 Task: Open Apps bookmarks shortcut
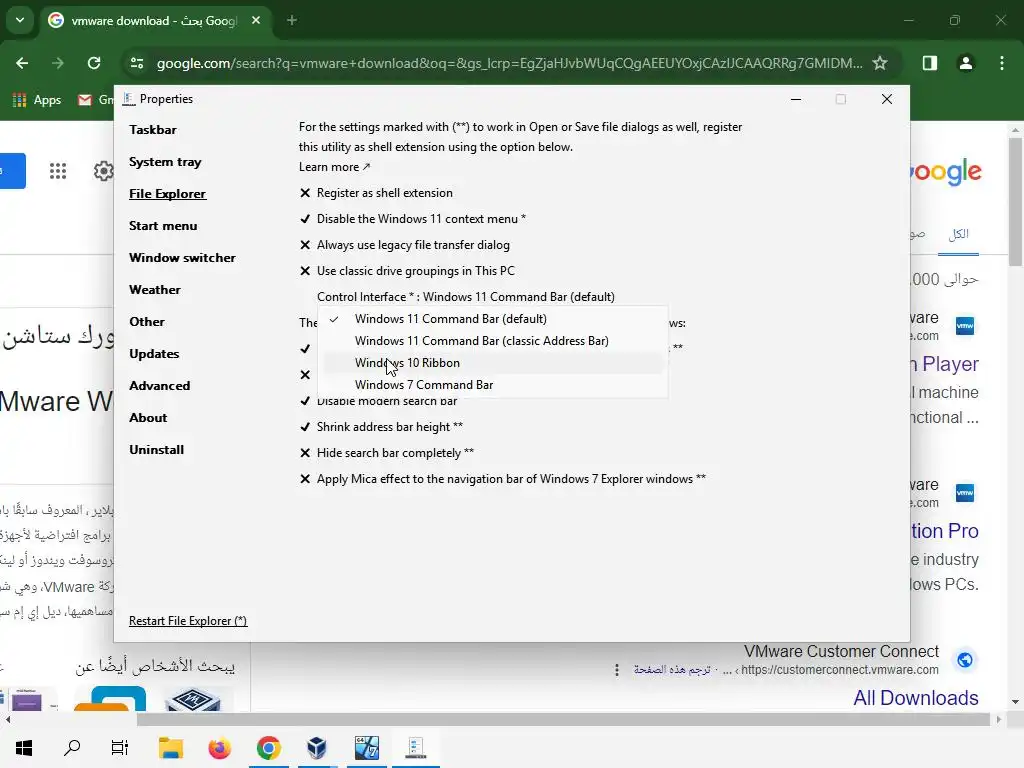click(x=37, y=100)
